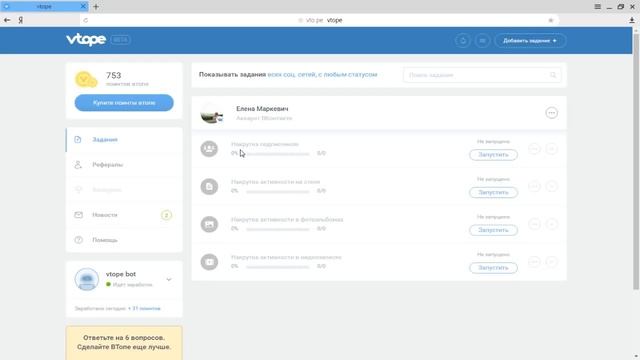Open the Задания sidebar section
This screenshot has width=640, height=360.
point(124,140)
